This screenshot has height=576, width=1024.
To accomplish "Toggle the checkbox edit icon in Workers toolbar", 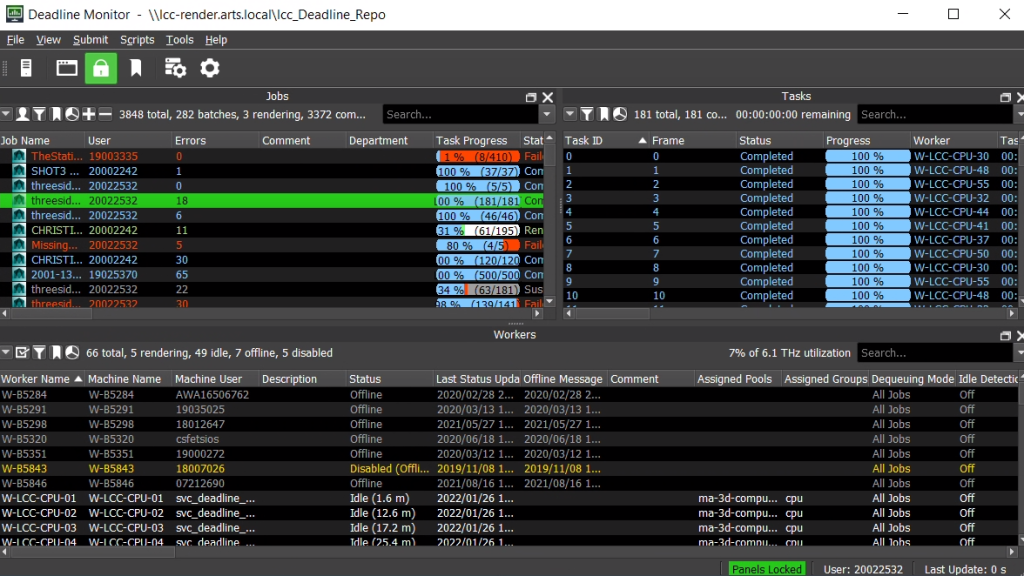I will pyautogui.click(x=22, y=353).
